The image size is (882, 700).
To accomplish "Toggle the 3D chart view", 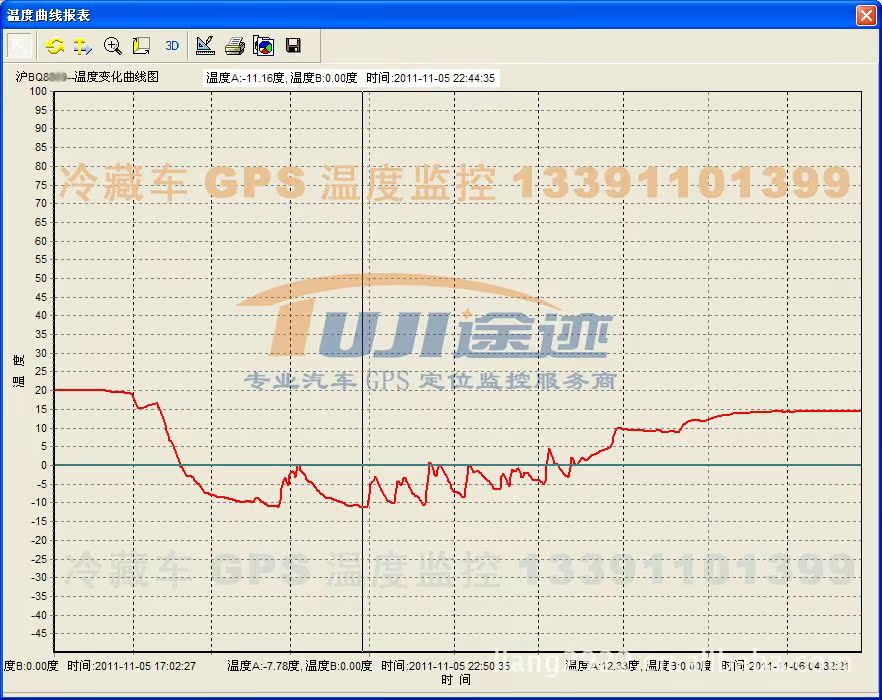I will pos(172,46).
